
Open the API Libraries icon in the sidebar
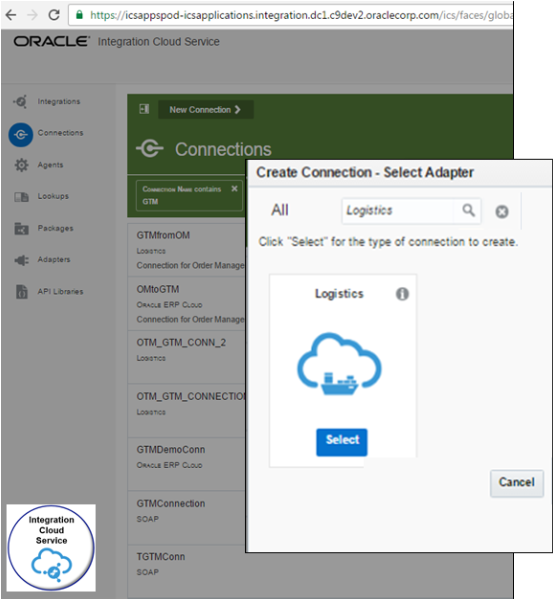click(22, 292)
